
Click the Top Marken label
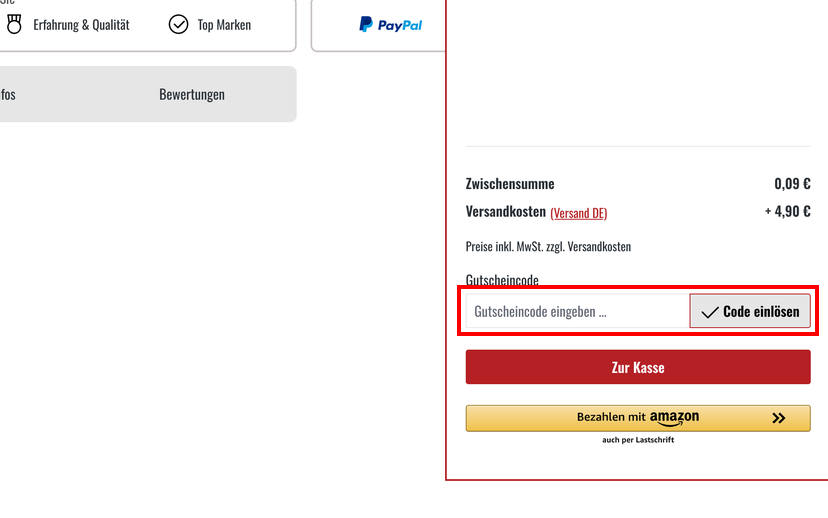224,25
